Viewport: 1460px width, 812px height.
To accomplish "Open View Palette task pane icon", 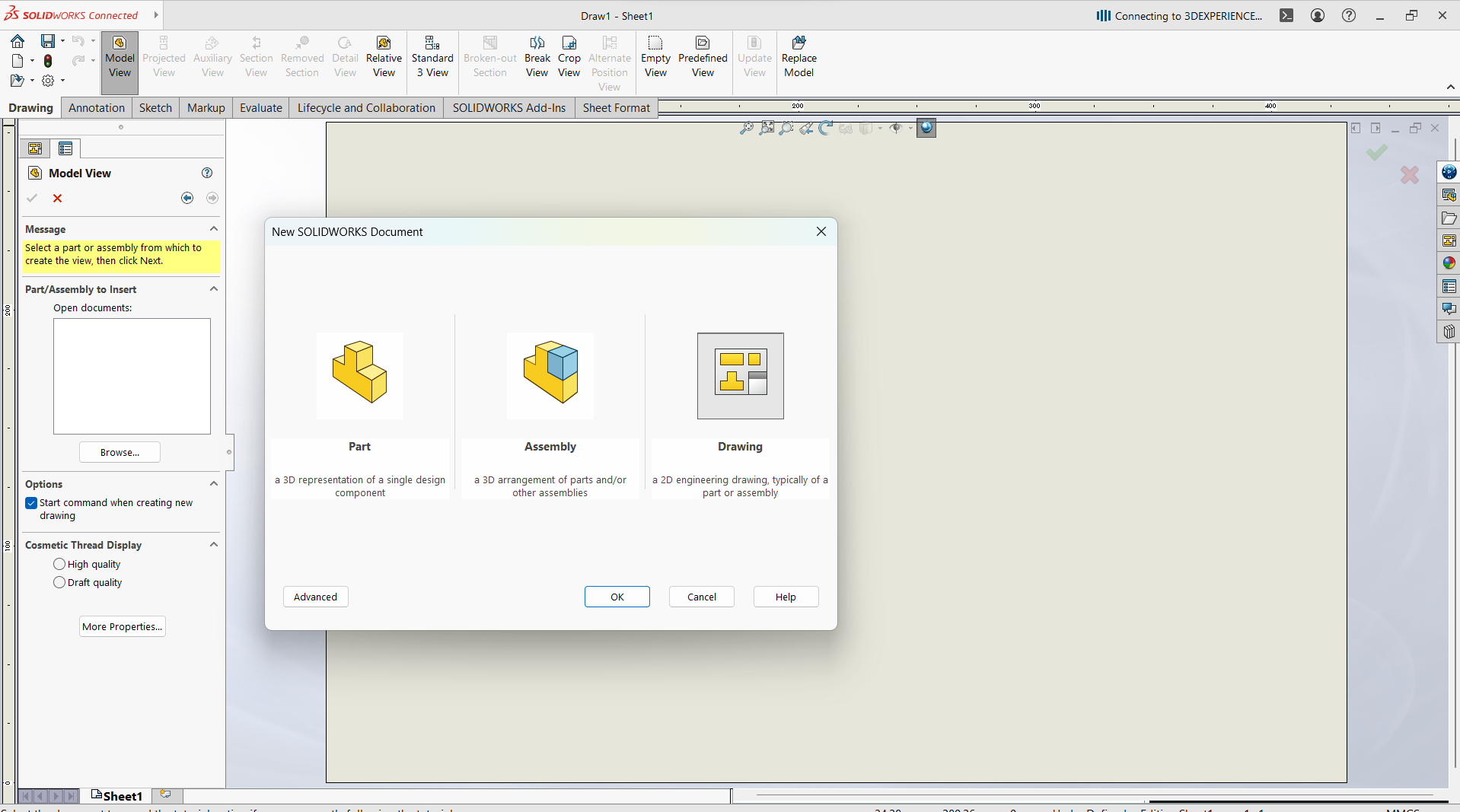I will (1449, 240).
